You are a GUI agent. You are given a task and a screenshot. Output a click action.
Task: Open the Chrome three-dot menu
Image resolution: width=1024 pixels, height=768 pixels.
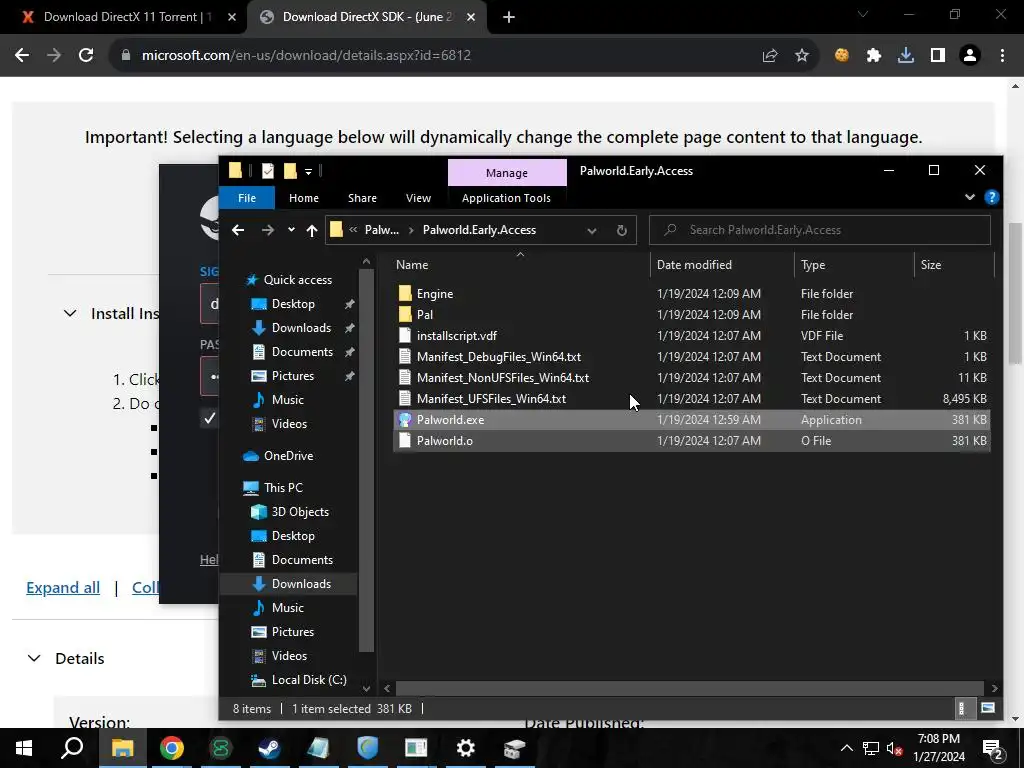coord(1002,56)
